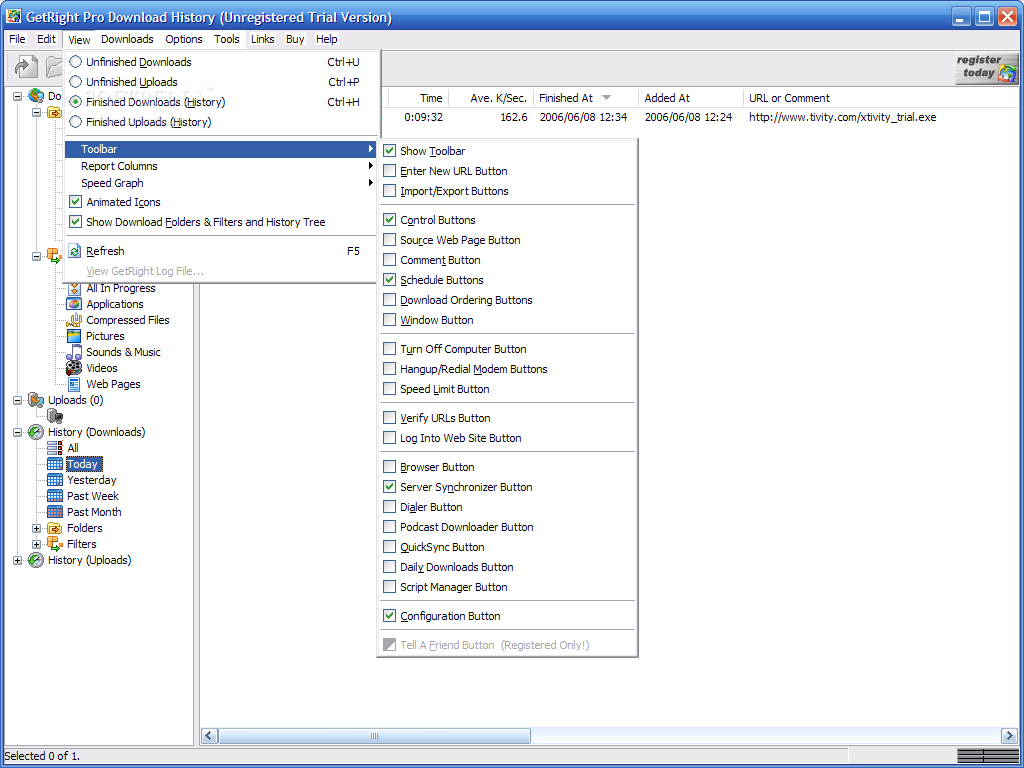Image resolution: width=1024 pixels, height=768 pixels.
Task: Click the Videos filter icon in tree
Action: tap(74, 368)
